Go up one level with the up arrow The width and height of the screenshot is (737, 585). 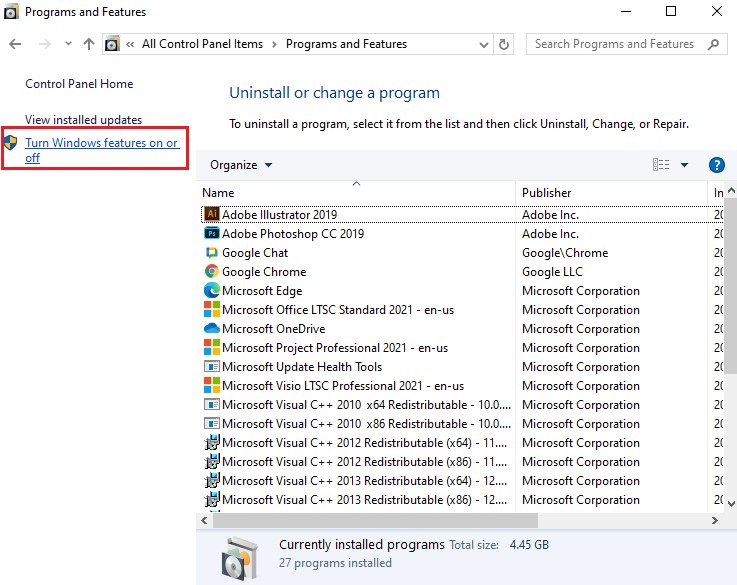pyautogui.click(x=89, y=44)
